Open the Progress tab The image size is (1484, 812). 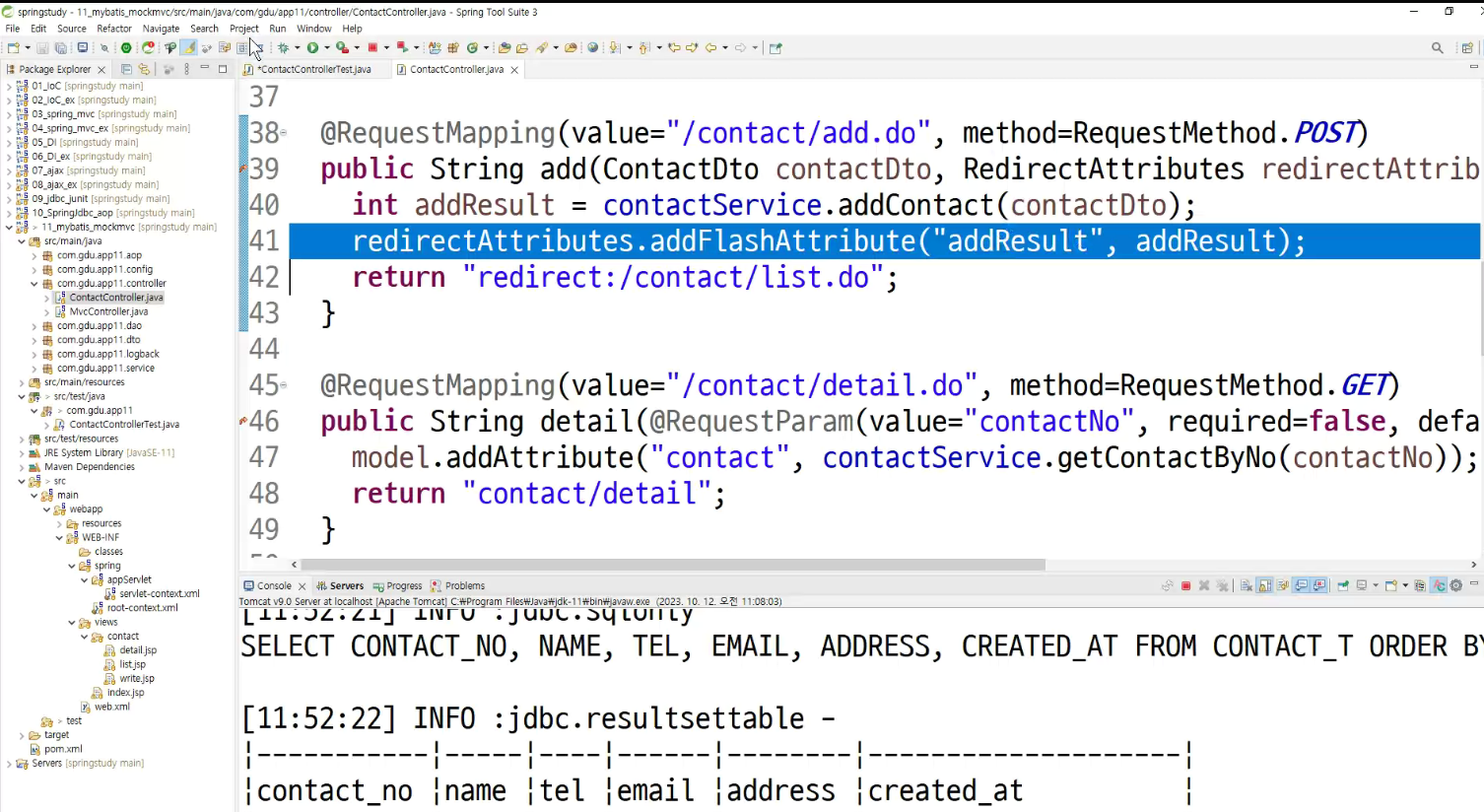[396, 585]
